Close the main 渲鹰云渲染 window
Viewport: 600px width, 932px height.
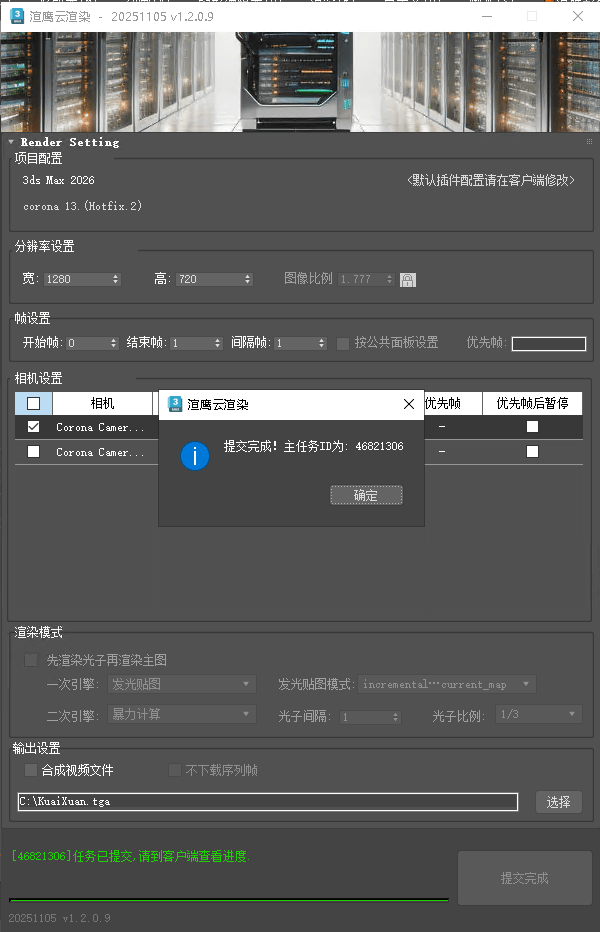(577, 16)
